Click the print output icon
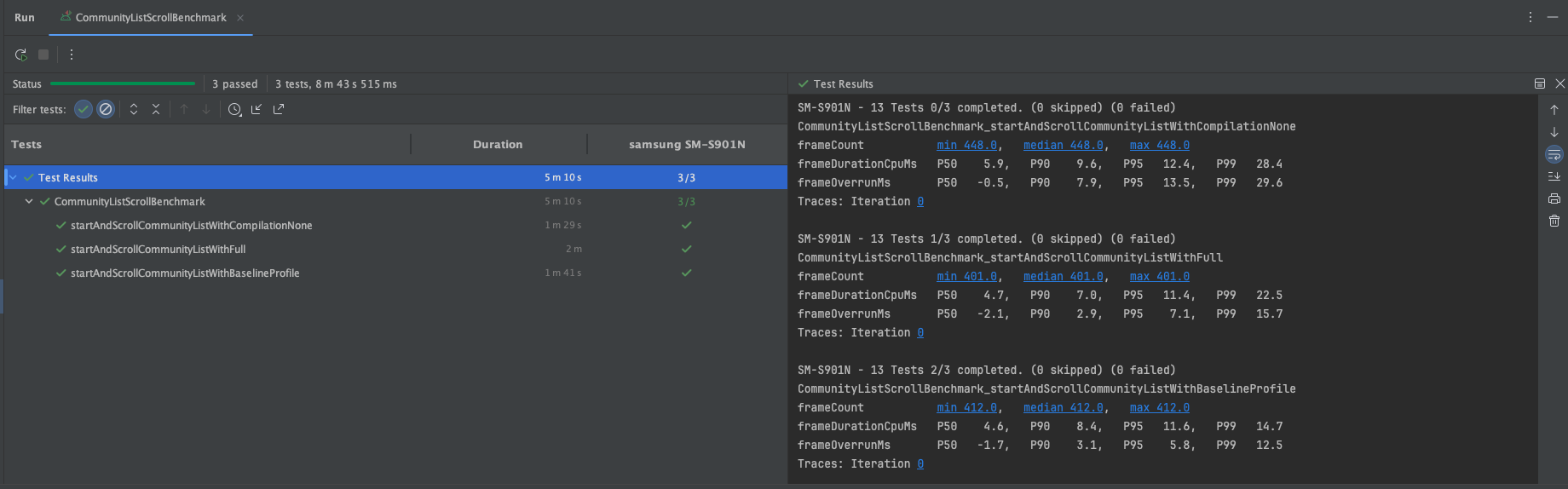The width and height of the screenshot is (1568, 489). [1554, 198]
